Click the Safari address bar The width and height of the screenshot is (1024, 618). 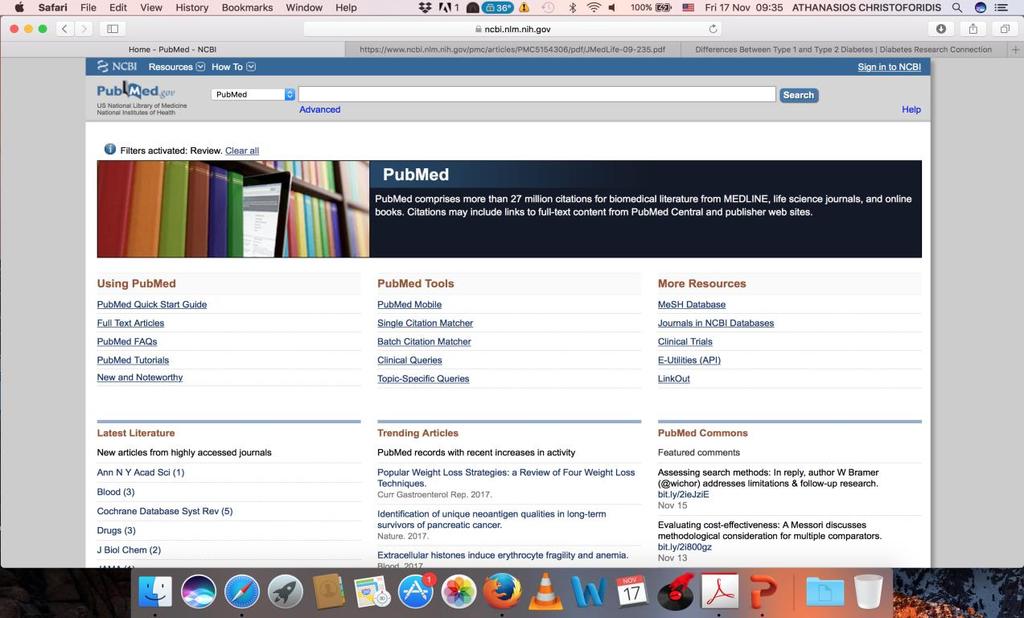(x=513, y=29)
